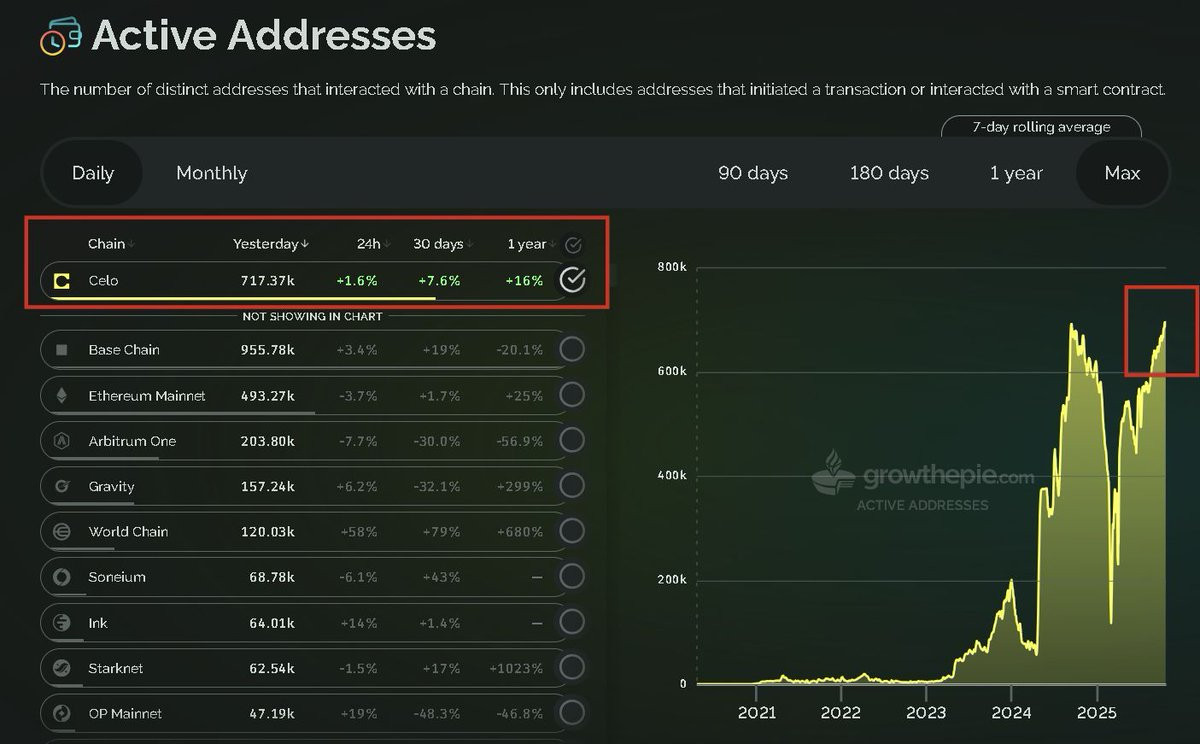Image resolution: width=1200 pixels, height=744 pixels.
Task: Click Starknet +1023% yearly change
Action: tap(516, 668)
